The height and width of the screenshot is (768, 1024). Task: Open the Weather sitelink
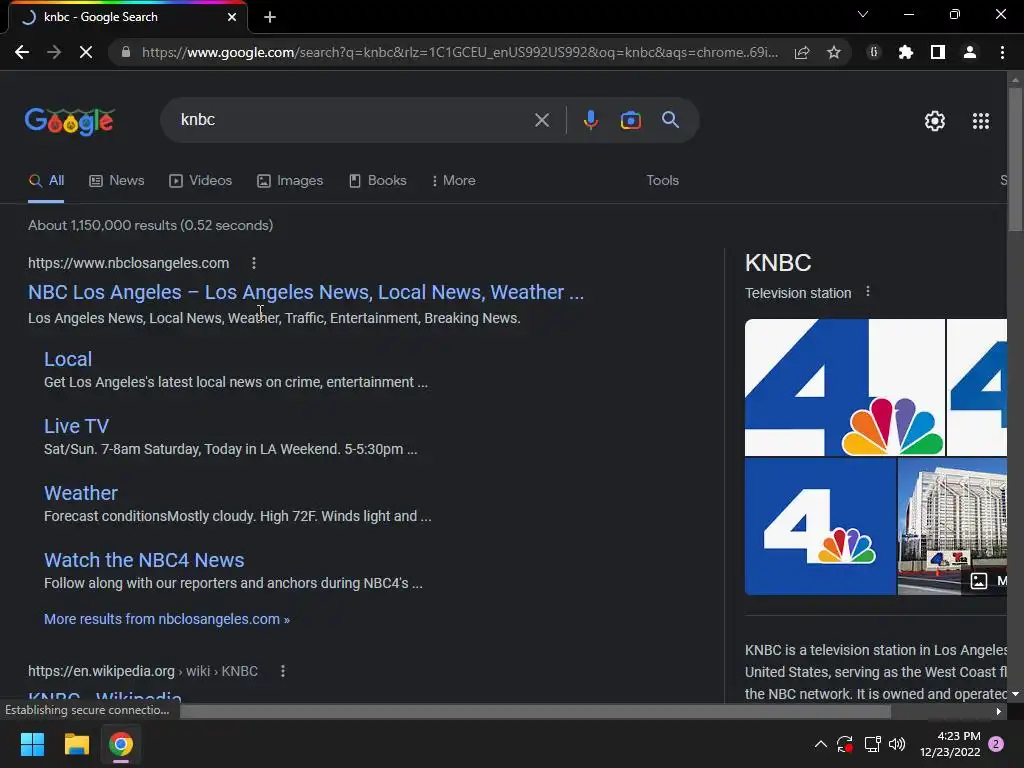[x=81, y=493]
